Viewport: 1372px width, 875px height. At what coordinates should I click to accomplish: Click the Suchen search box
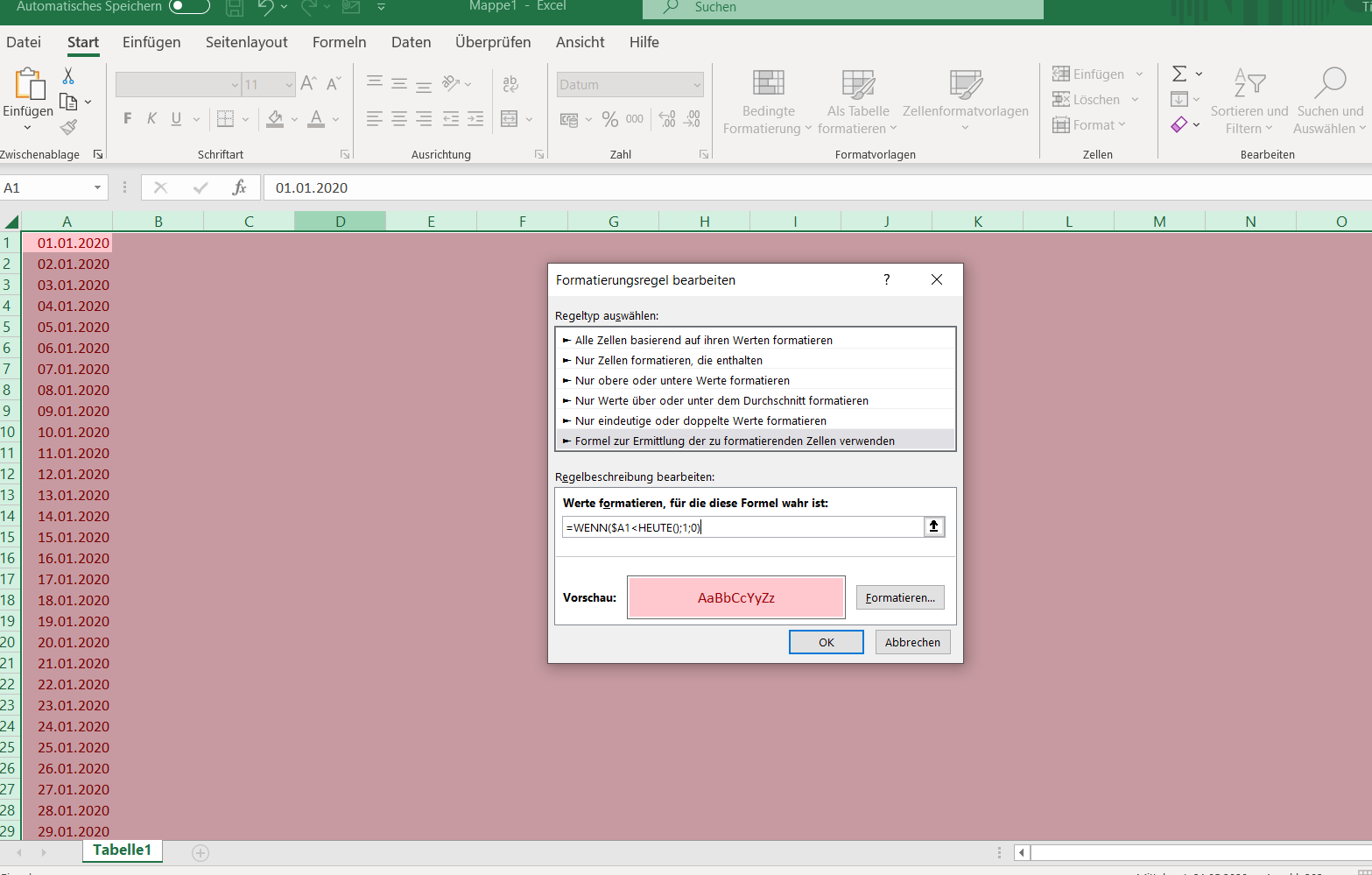tap(843, 8)
